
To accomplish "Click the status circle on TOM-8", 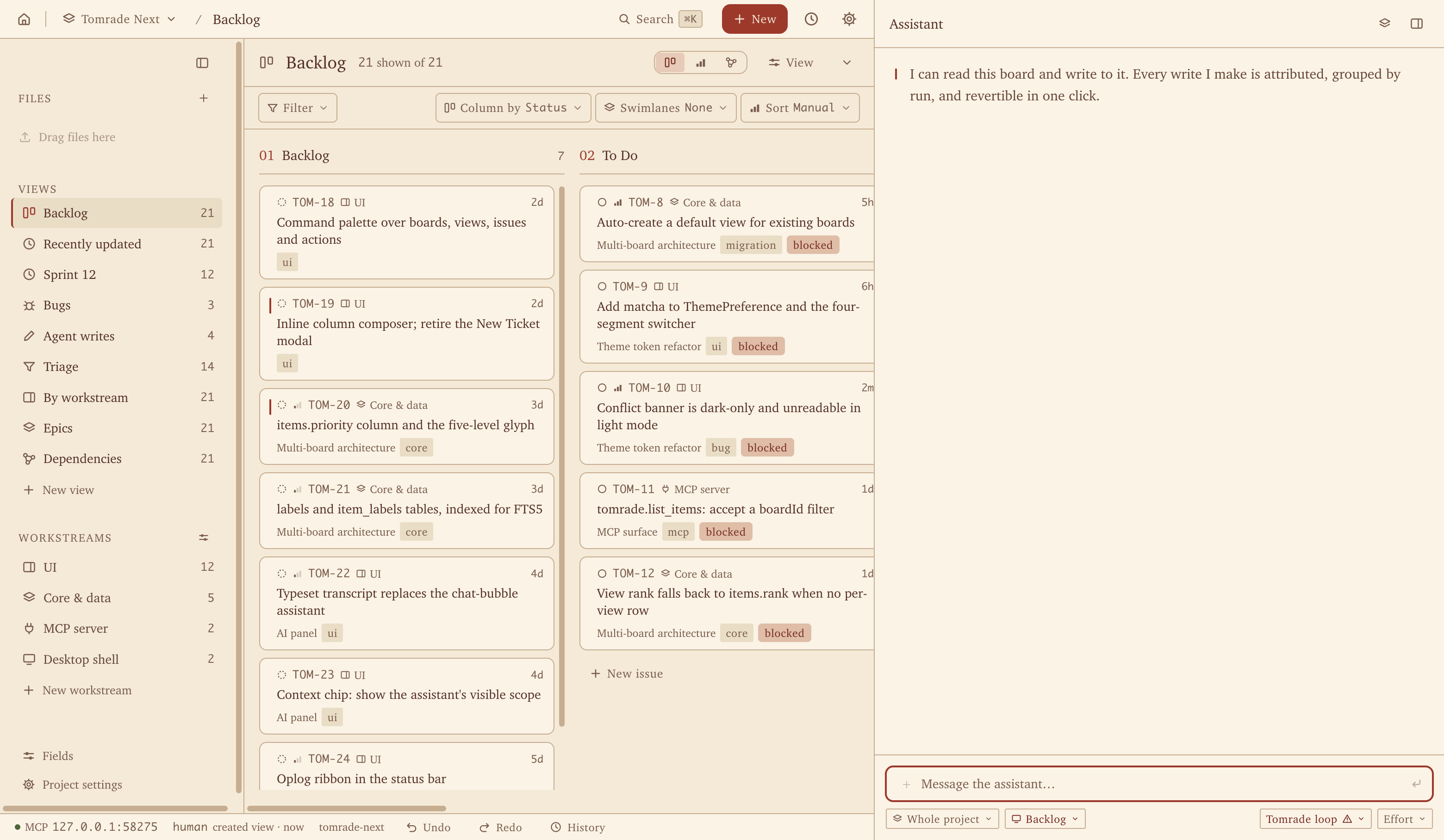I will coord(602,202).
